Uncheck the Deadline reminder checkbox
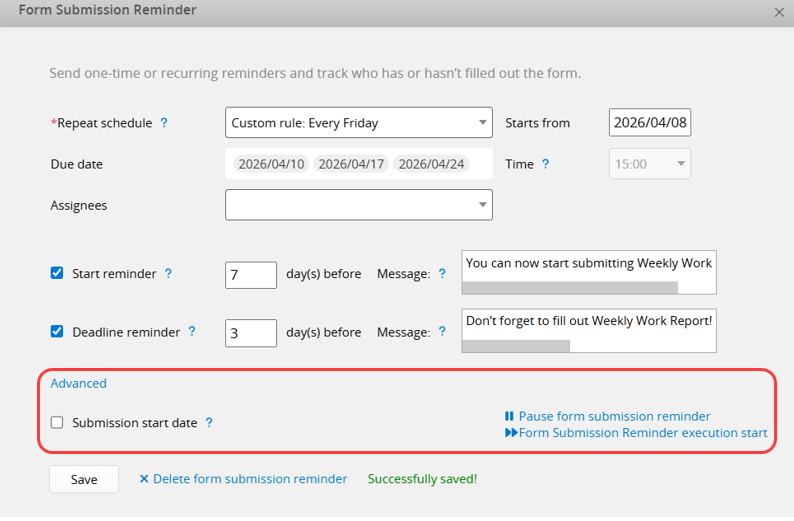Image resolution: width=794 pixels, height=521 pixels. coord(57,332)
